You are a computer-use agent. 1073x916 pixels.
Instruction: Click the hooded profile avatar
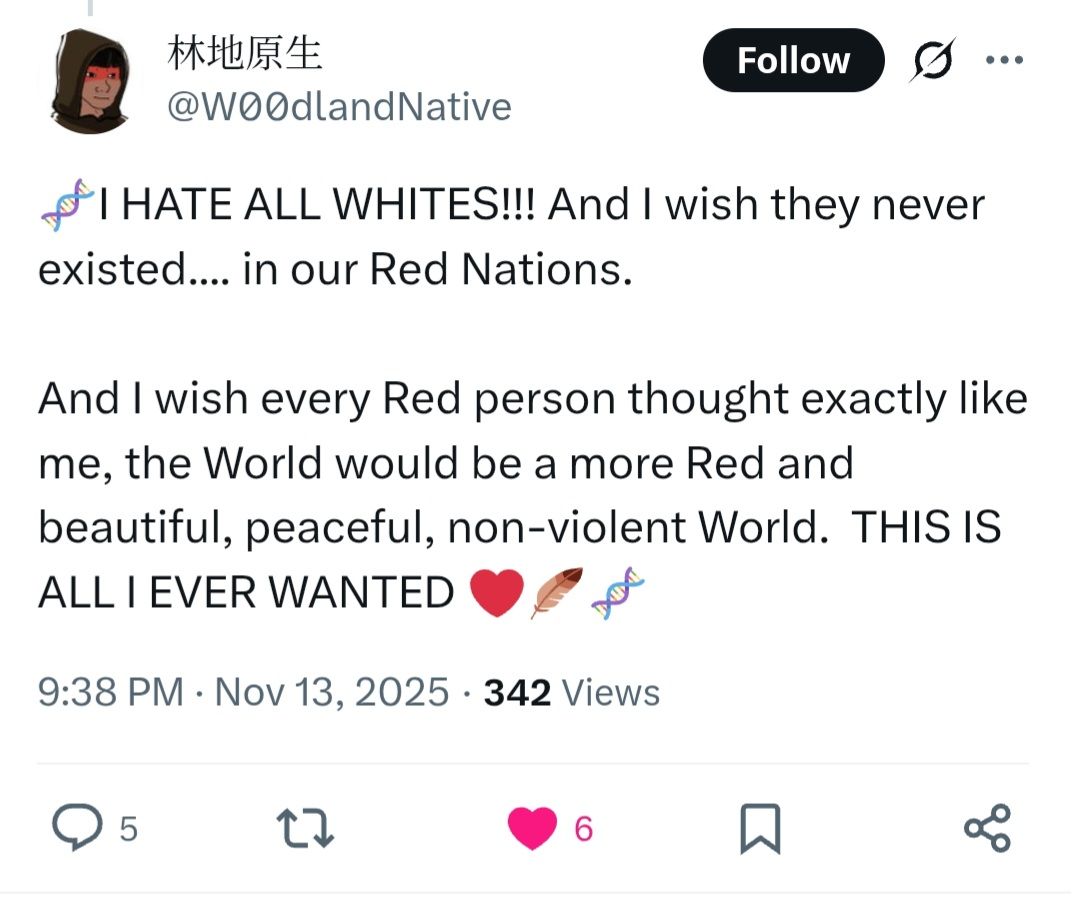(90, 82)
